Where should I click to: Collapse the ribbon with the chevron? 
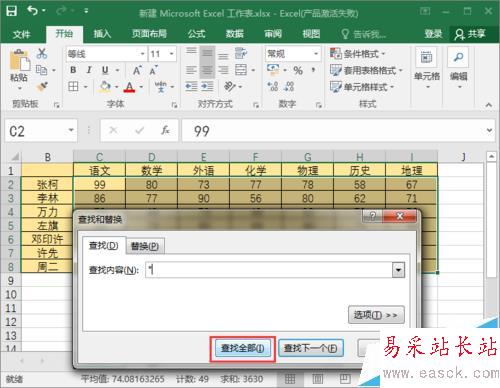click(489, 105)
